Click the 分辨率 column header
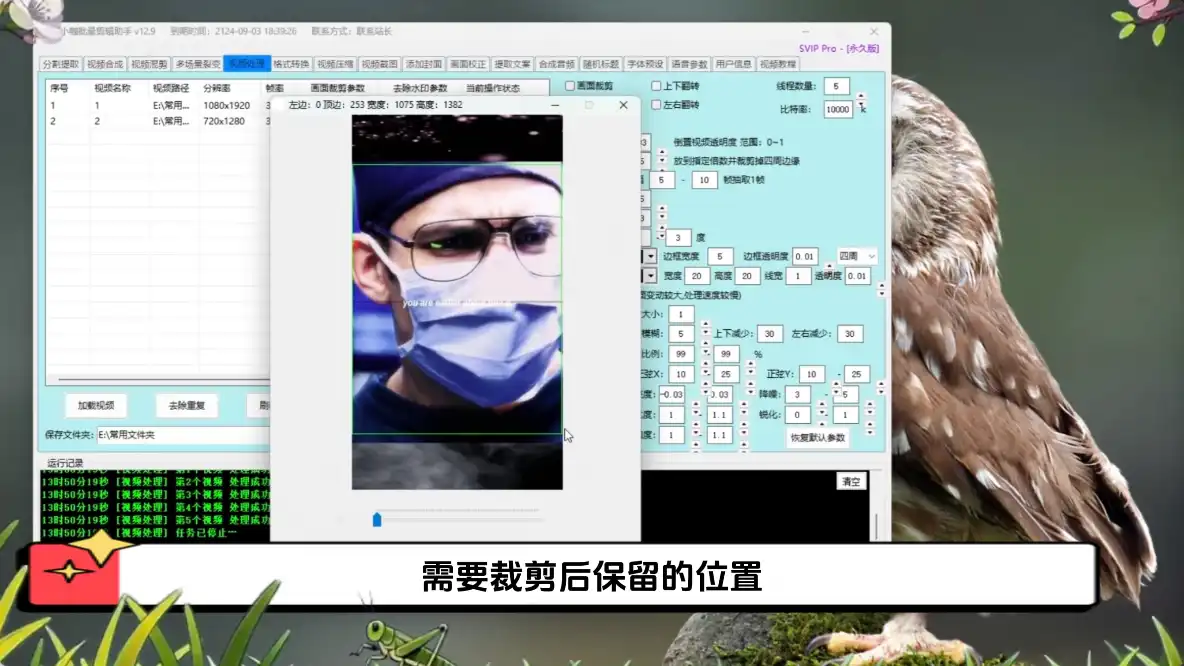The width and height of the screenshot is (1184, 666). click(x=217, y=88)
